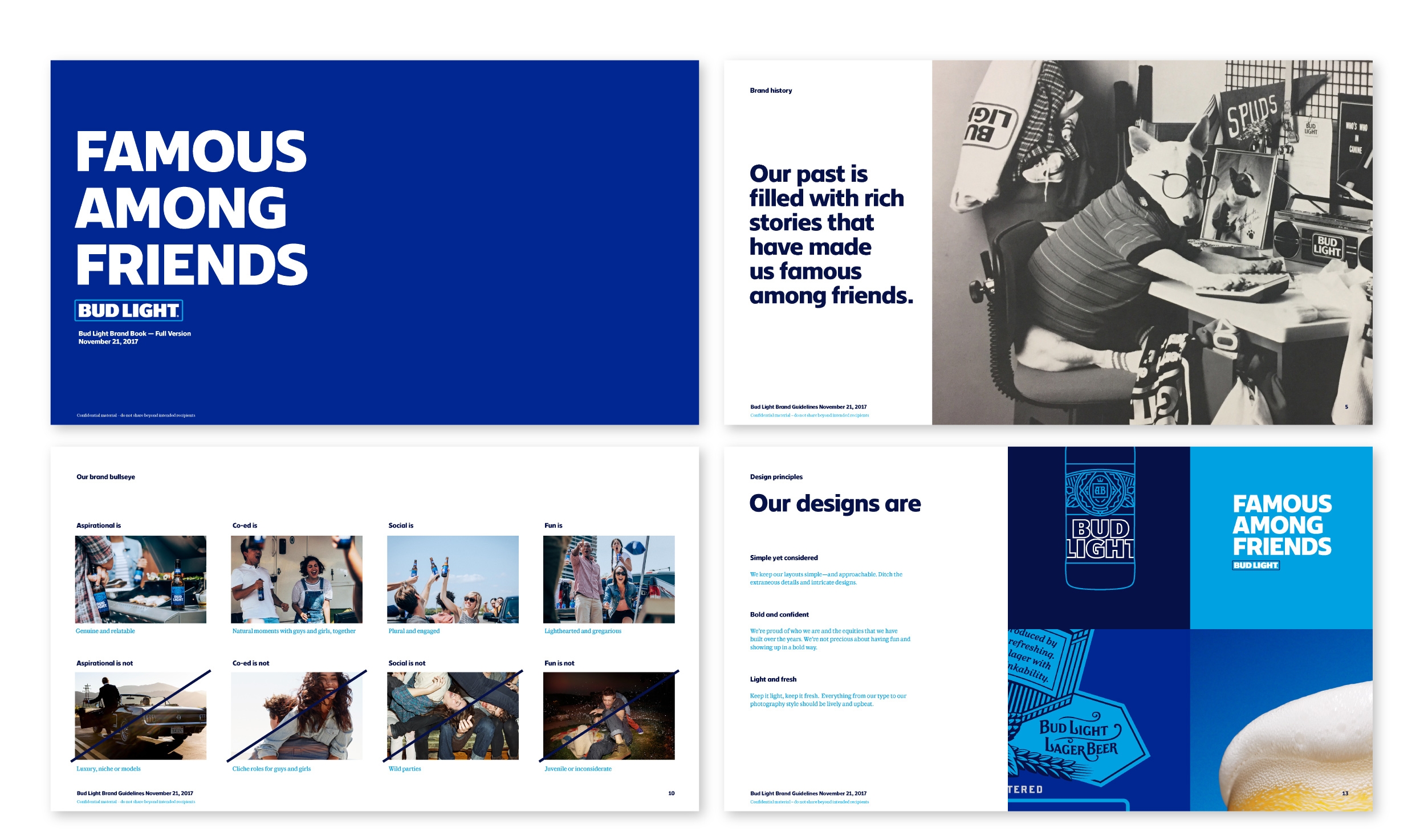This screenshot has width=1424, height=840.
Task: Select the 'Aspirational is' grilling photo
Action: (x=141, y=579)
